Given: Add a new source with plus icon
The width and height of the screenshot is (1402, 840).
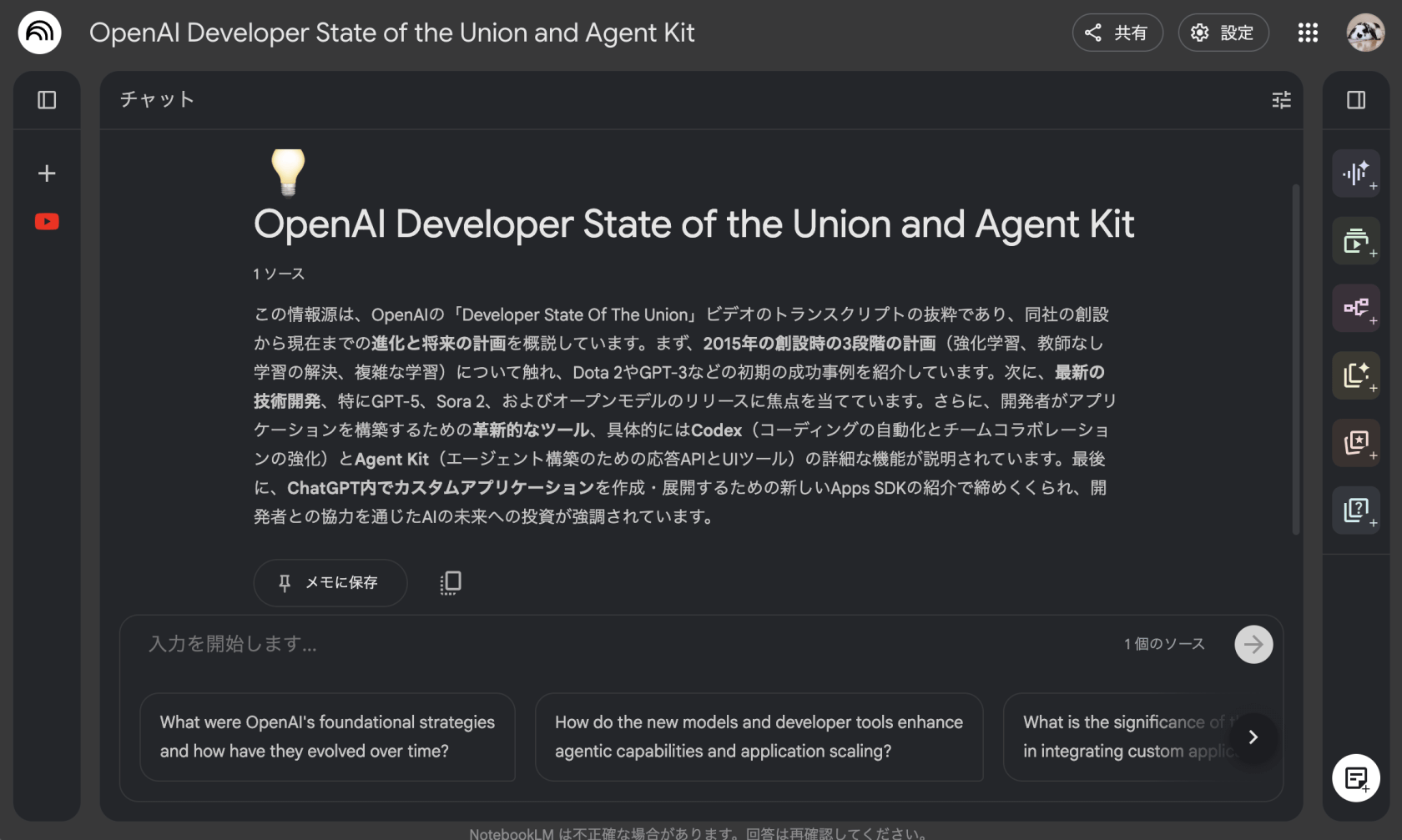Looking at the screenshot, I should [x=47, y=174].
